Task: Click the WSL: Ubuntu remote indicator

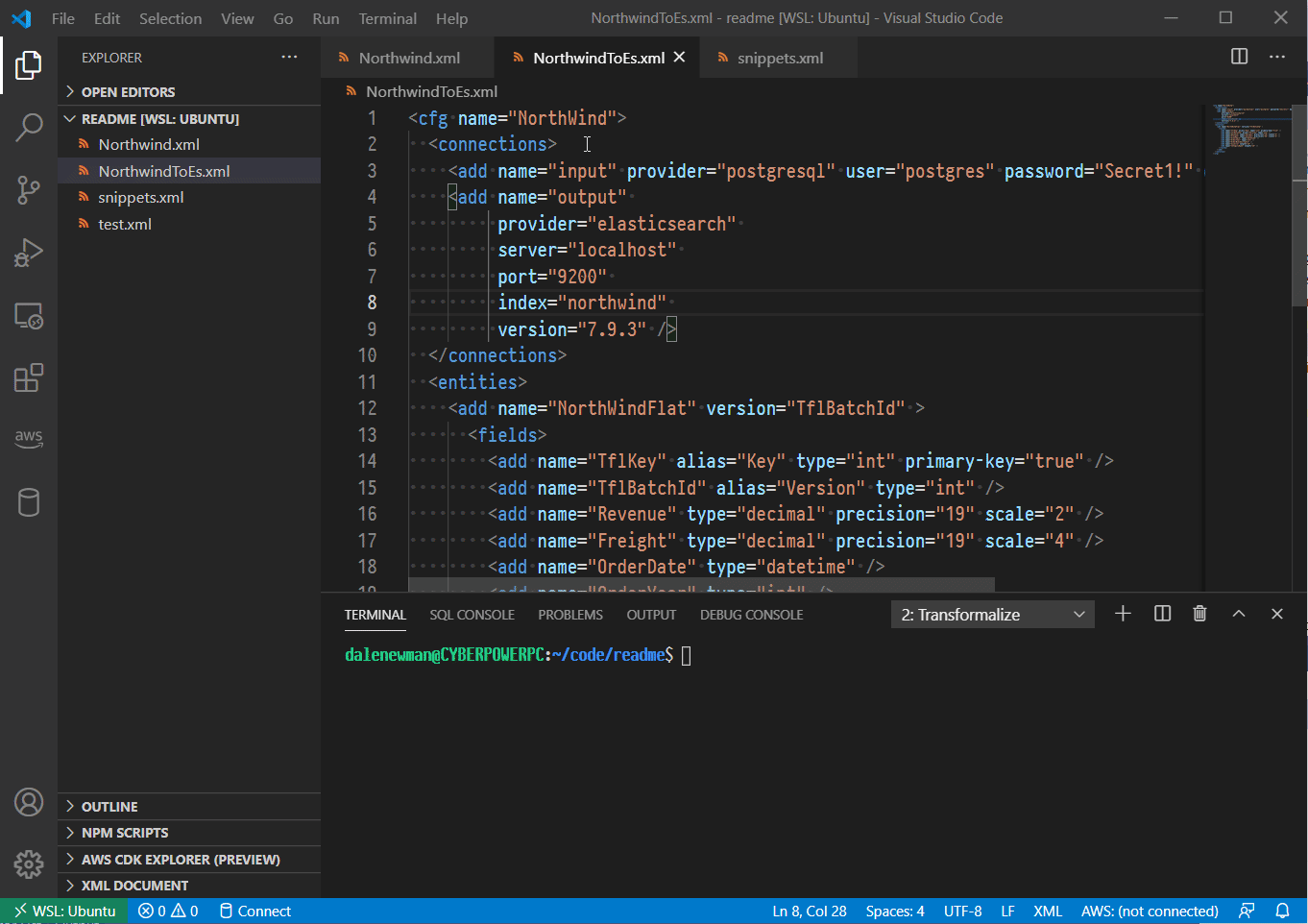Action: point(63,911)
